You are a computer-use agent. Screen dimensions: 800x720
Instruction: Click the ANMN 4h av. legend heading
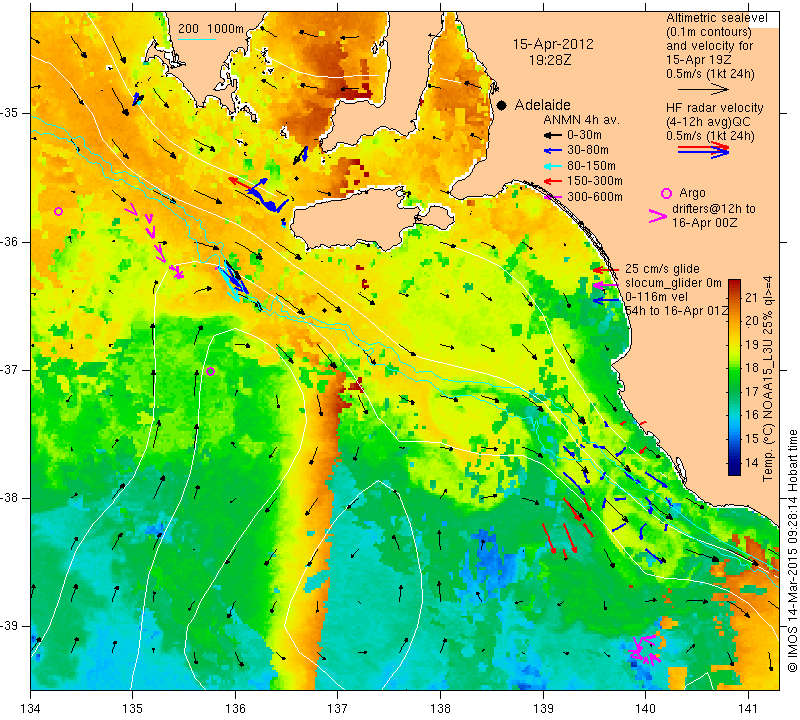[x=581, y=120]
